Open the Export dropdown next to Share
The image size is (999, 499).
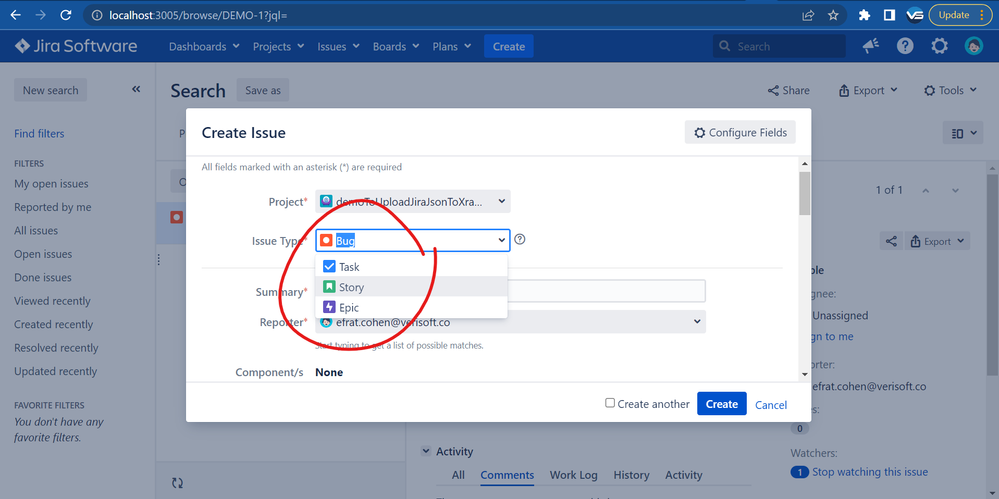point(868,90)
